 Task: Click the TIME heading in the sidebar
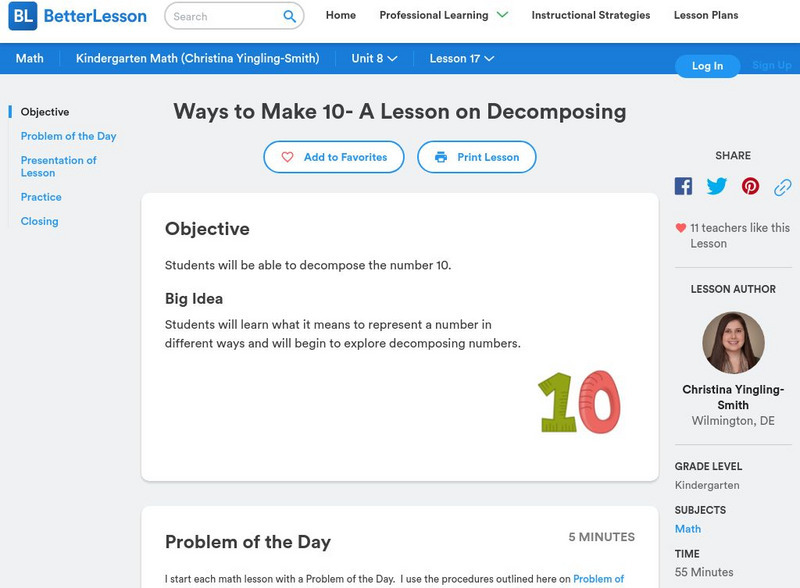click(687, 554)
